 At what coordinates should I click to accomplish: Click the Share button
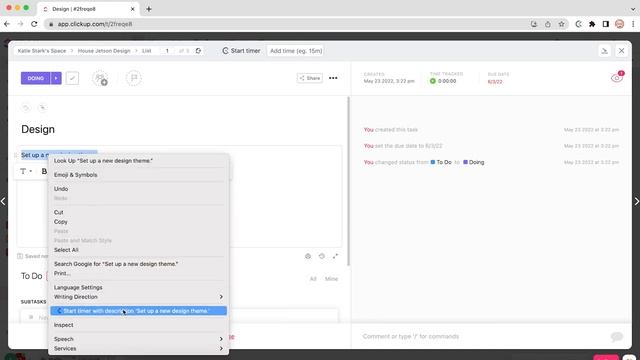(x=310, y=78)
